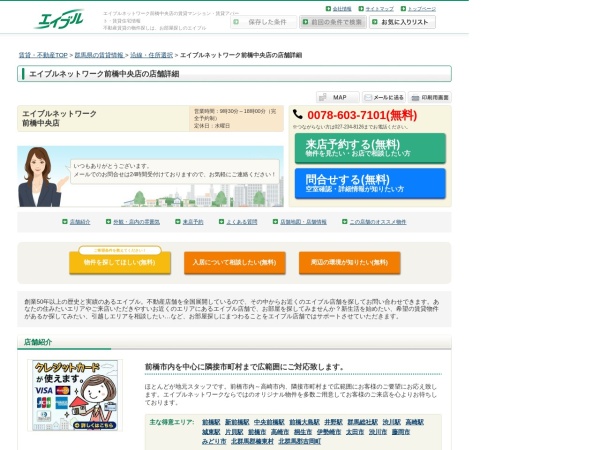Click the 保存した条件 button

[263, 22]
